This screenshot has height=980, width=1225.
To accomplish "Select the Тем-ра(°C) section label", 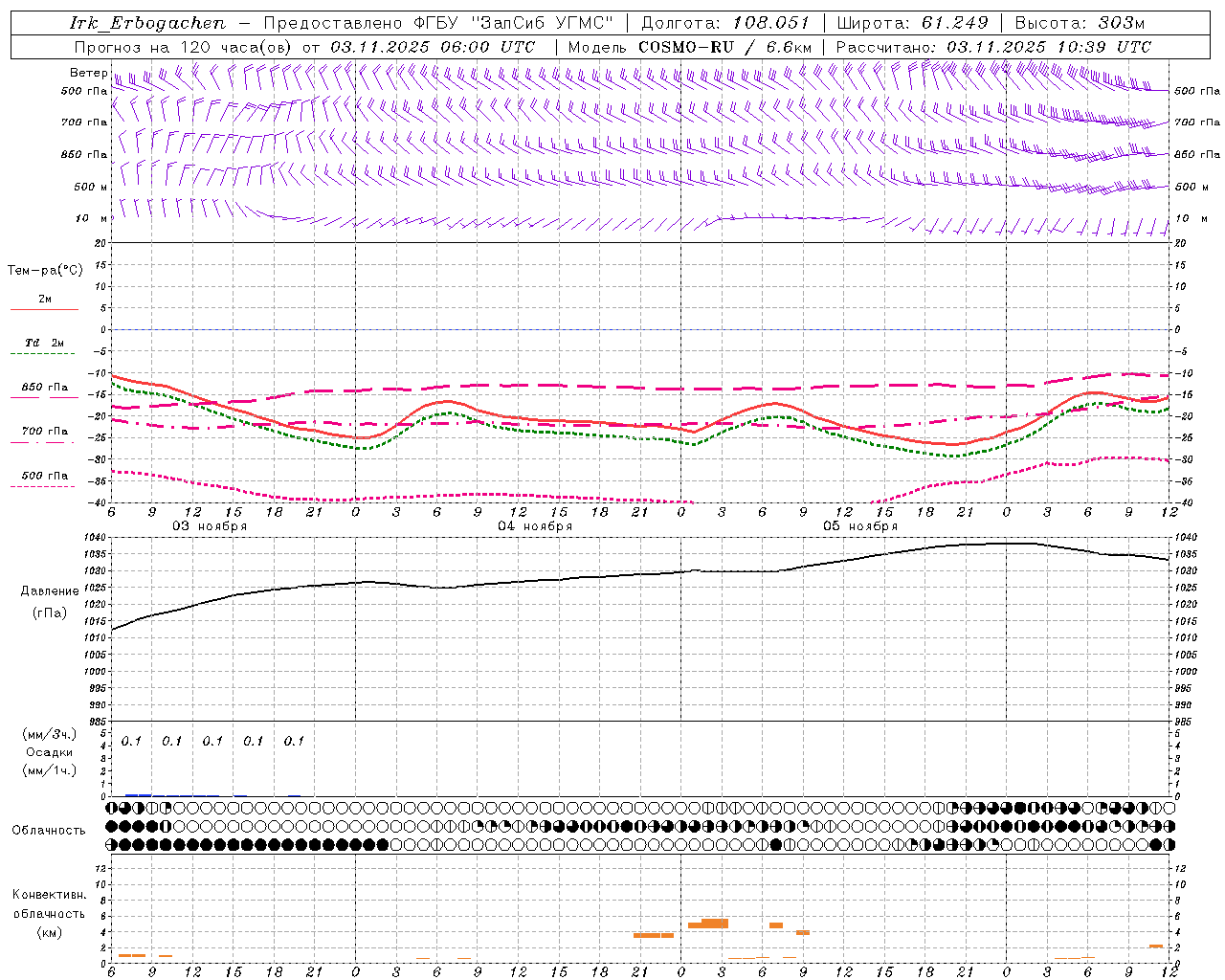I will pos(45,271).
